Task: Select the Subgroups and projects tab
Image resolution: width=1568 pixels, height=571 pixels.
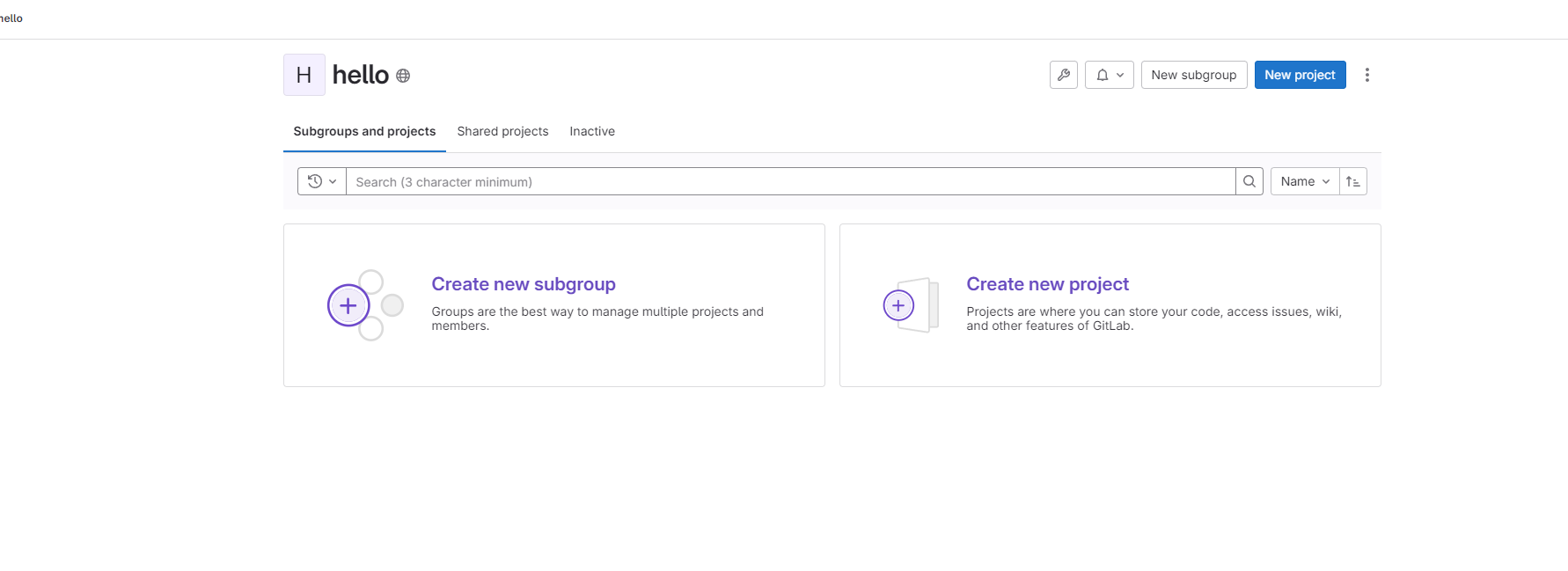Action: pyautogui.click(x=364, y=131)
